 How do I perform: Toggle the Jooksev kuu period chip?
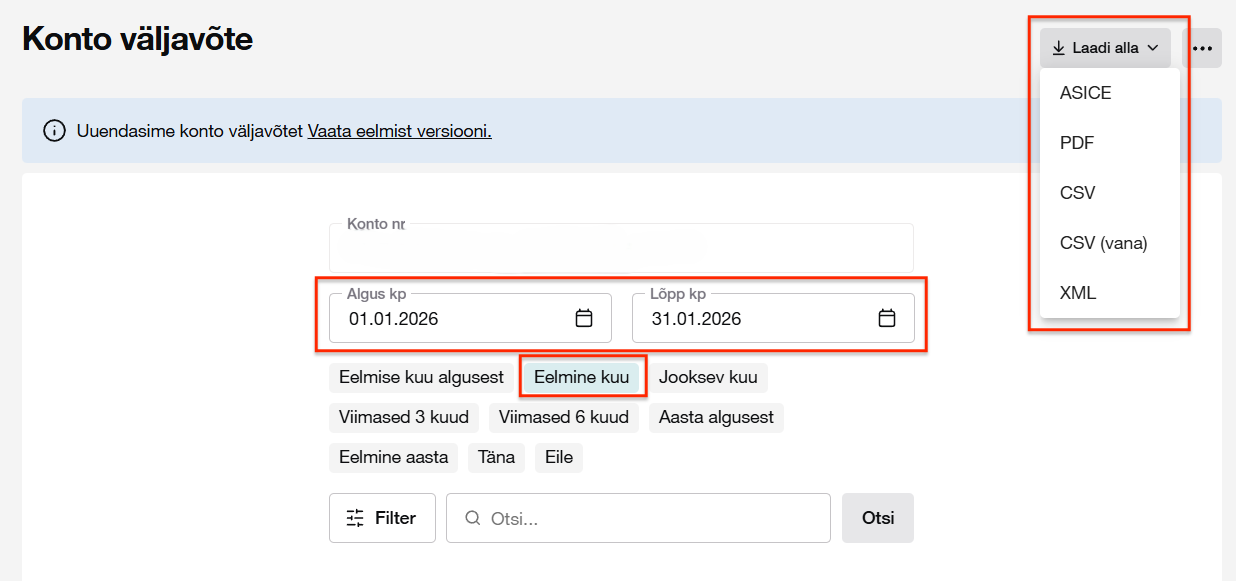coord(708,378)
